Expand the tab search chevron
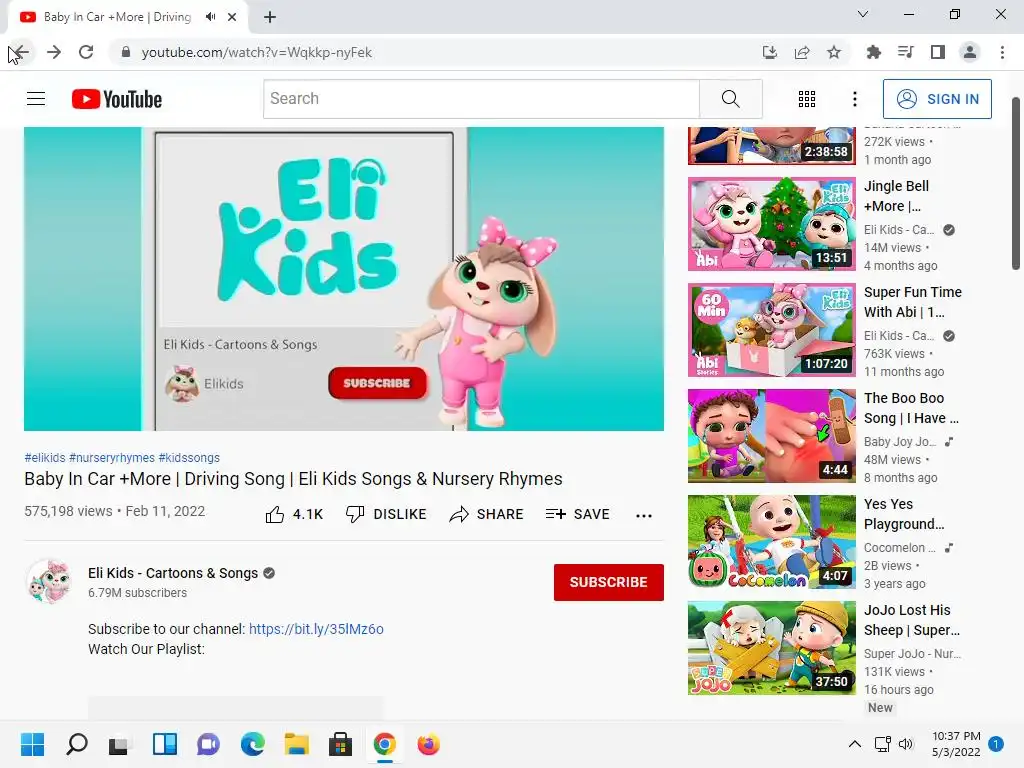The width and height of the screenshot is (1024, 768). coord(863,14)
